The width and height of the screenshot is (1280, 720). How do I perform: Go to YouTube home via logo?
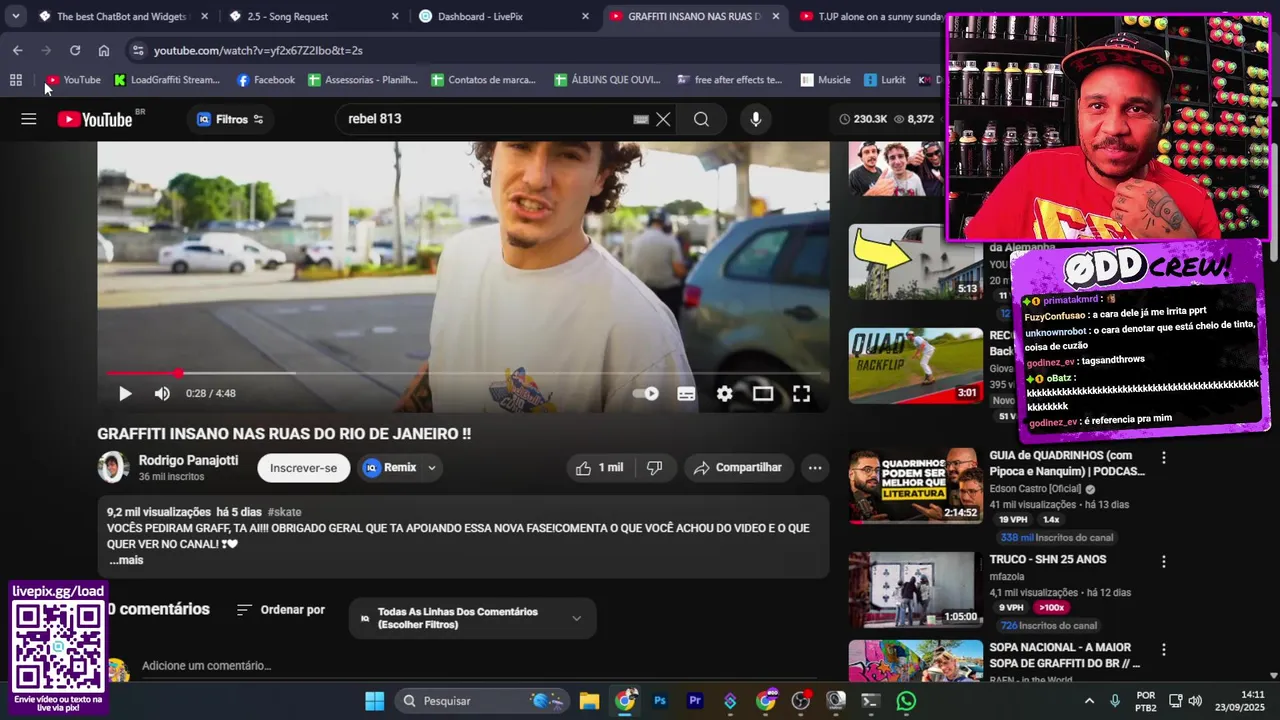point(95,119)
